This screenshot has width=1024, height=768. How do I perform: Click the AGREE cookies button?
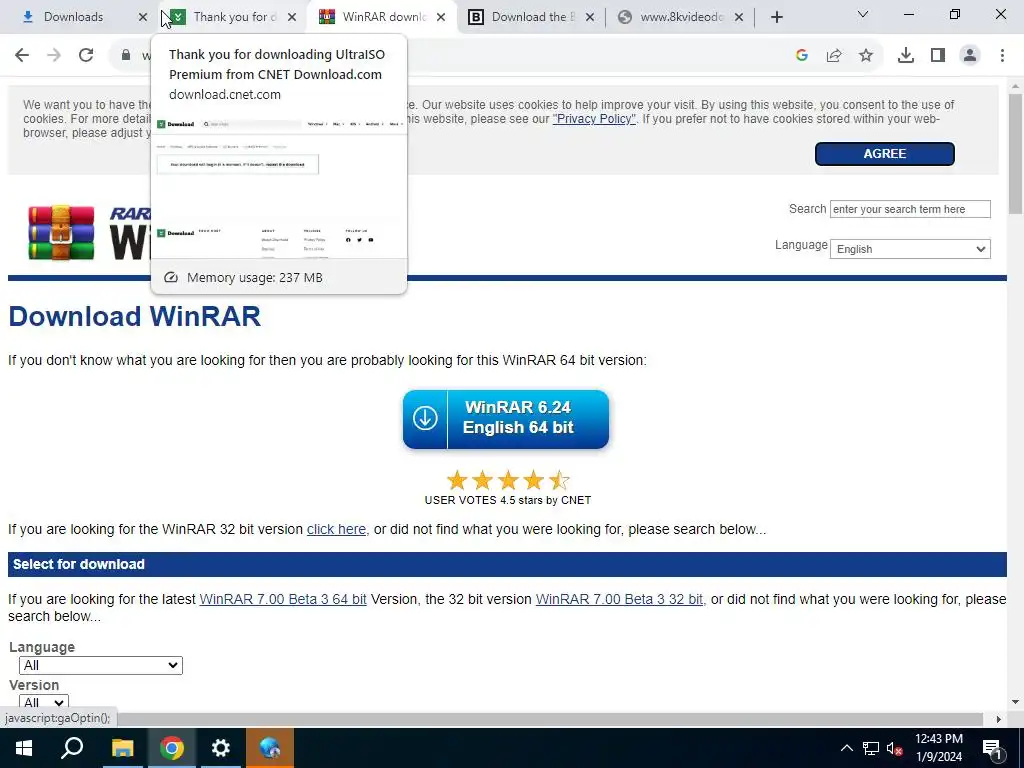coord(884,153)
